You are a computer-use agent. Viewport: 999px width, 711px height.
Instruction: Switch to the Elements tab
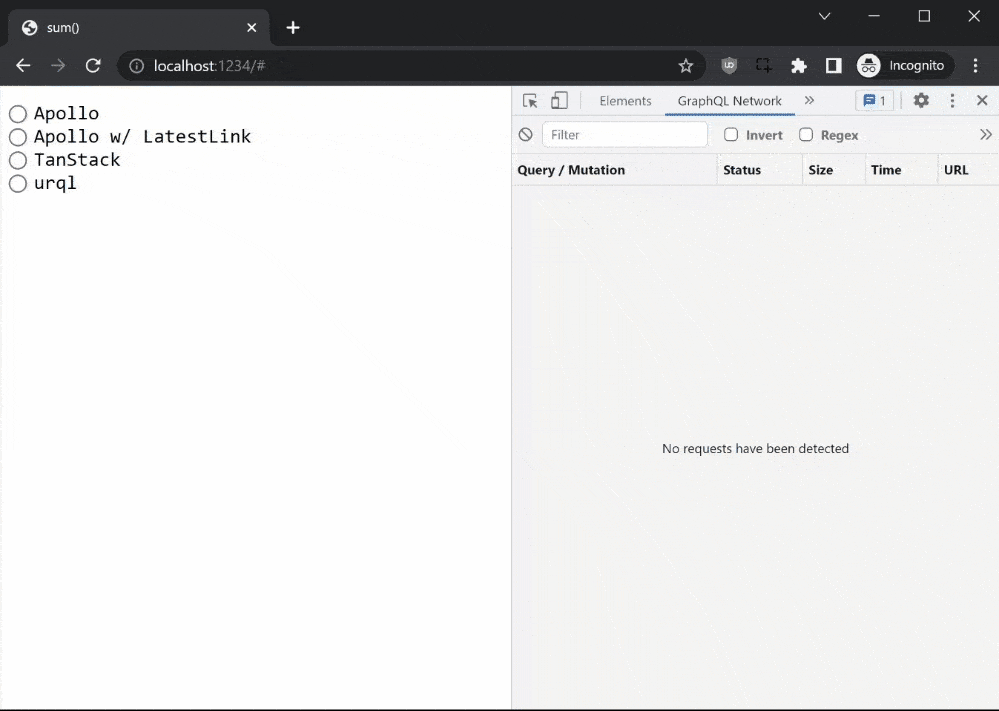coord(625,101)
